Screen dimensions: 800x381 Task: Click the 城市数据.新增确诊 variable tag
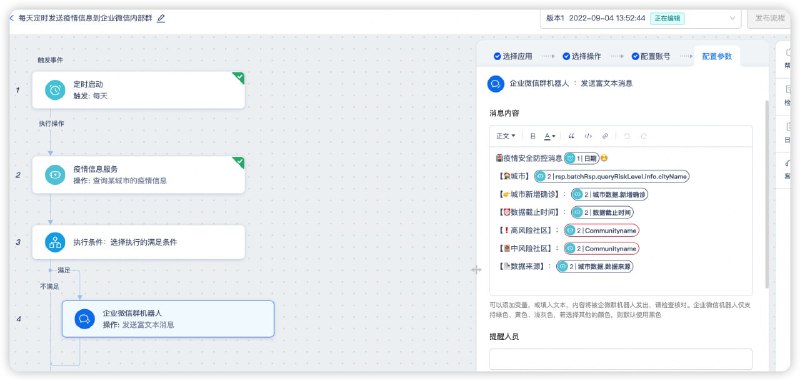click(x=610, y=194)
